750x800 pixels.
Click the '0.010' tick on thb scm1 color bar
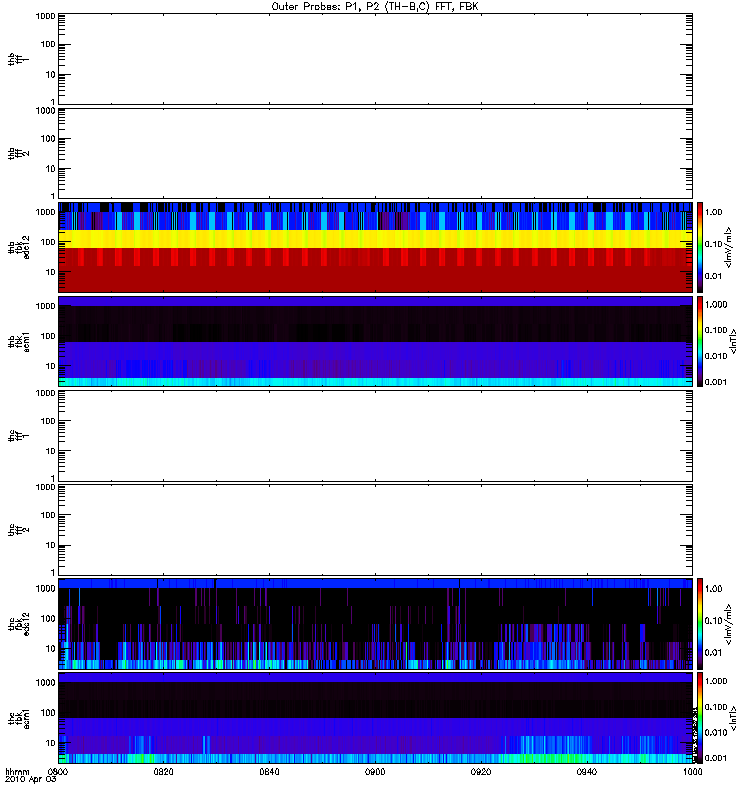(716, 356)
